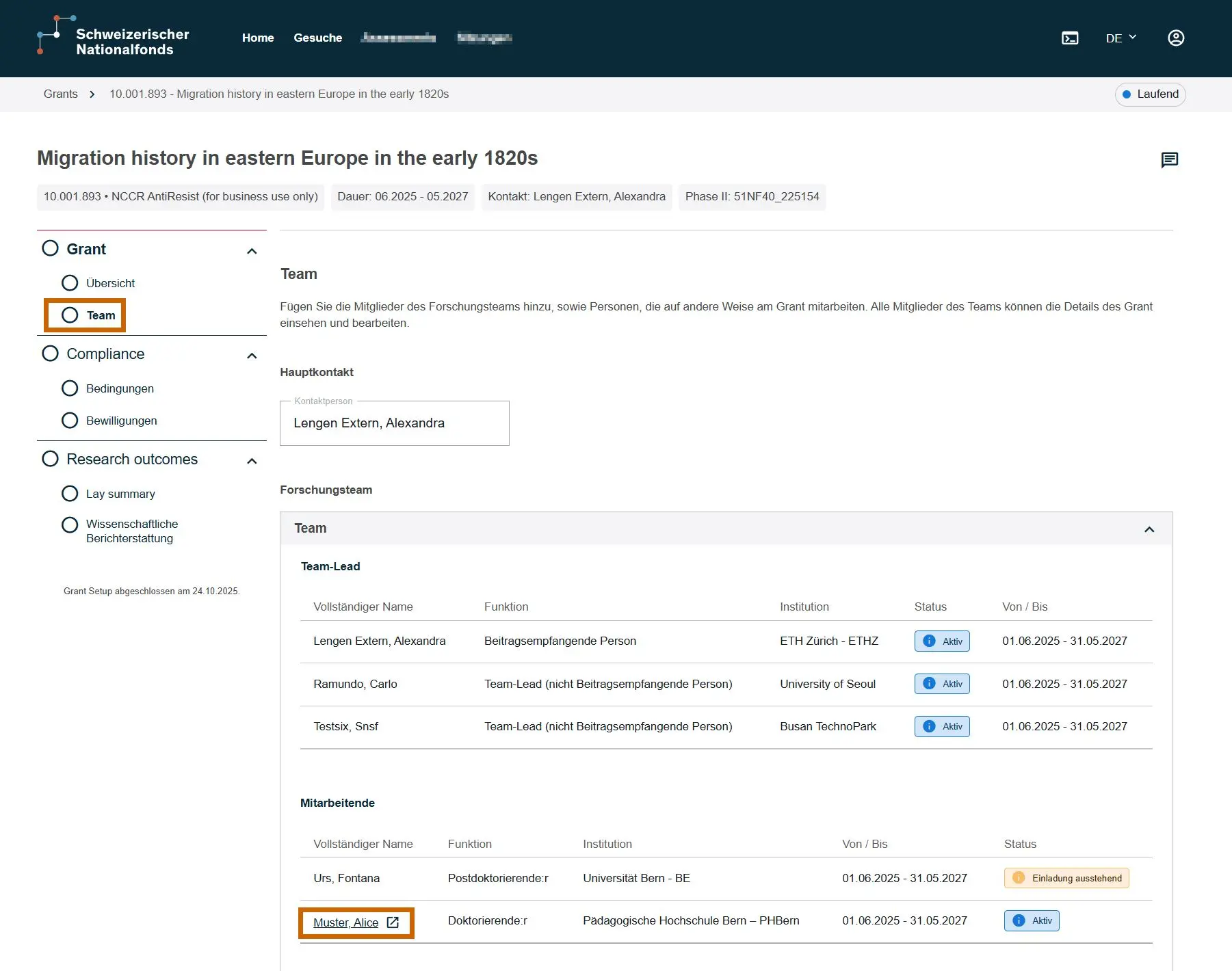Click 'Pädagogische Hochschule Bern – PHBern' cell
This screenshot has width=1232, height=971.
click(691, 920)
